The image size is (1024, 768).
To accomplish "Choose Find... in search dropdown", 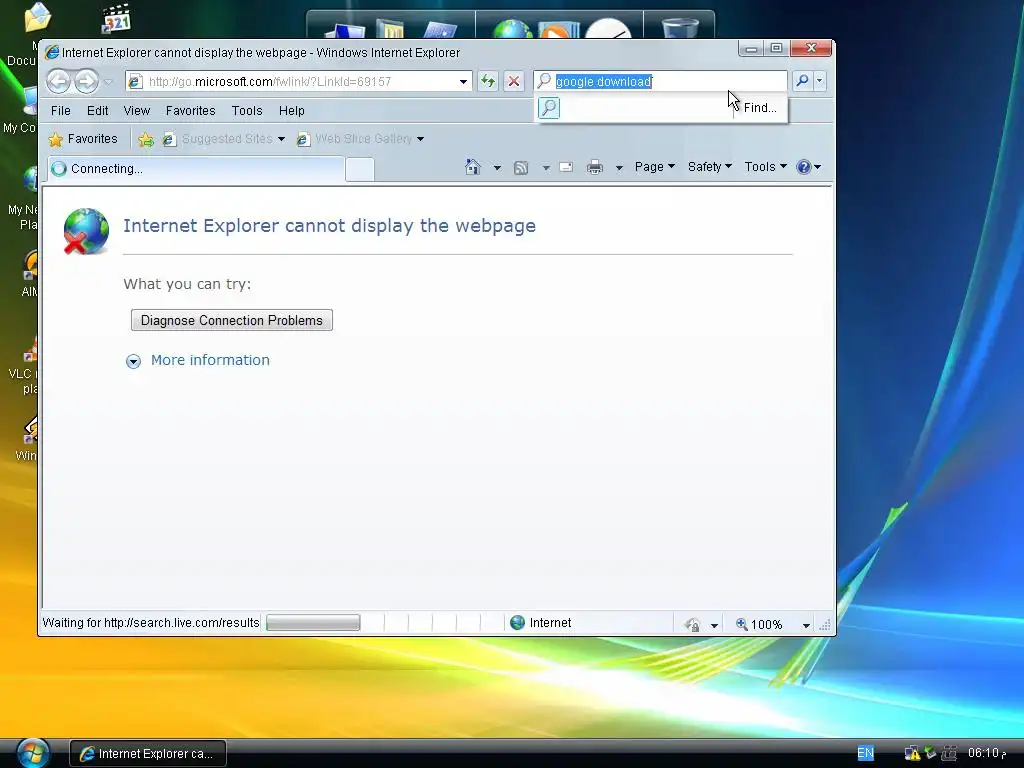I will coord(760,108).
